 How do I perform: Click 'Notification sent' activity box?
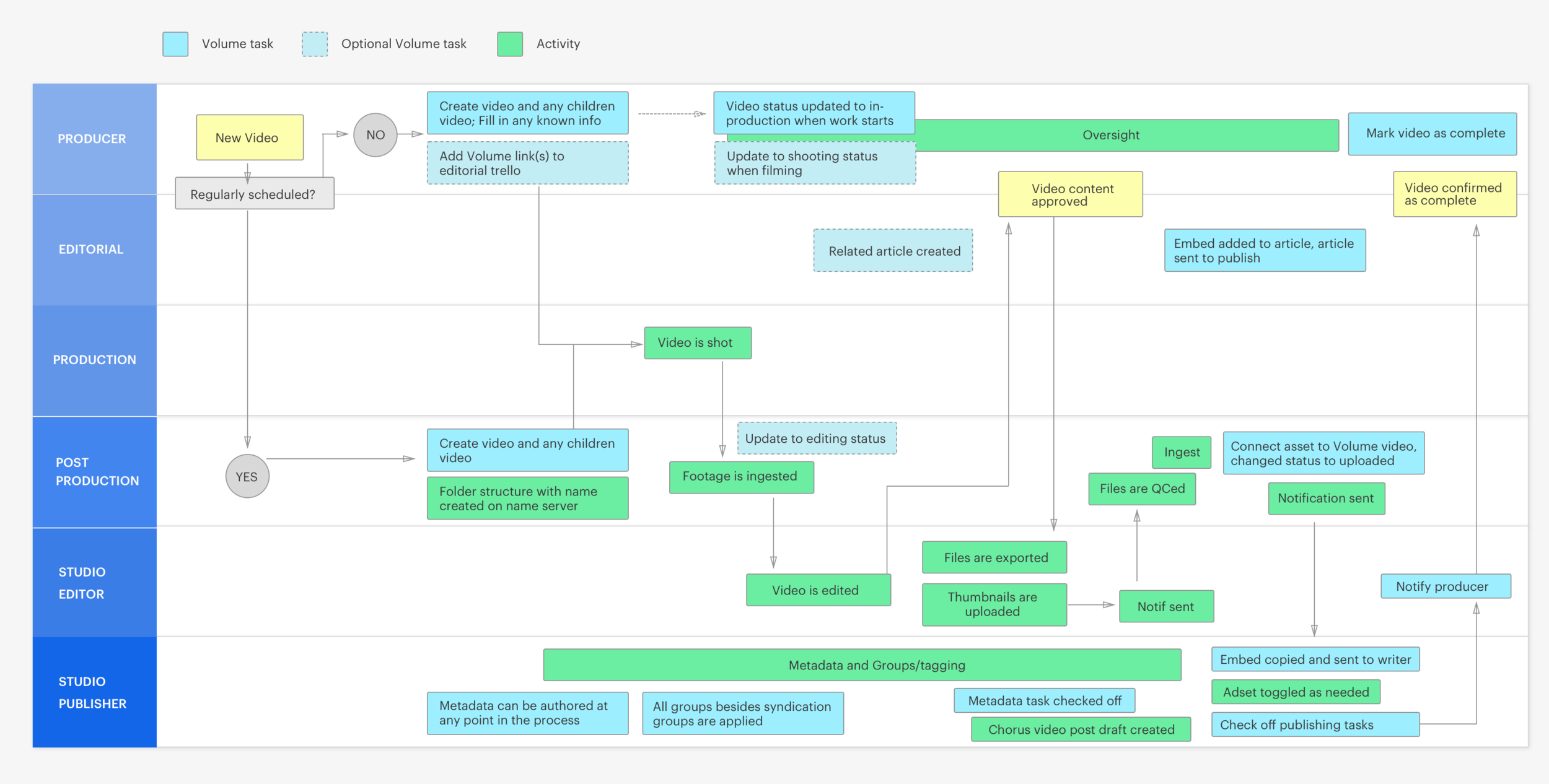pyautogui.click(x=1327, y=499)
